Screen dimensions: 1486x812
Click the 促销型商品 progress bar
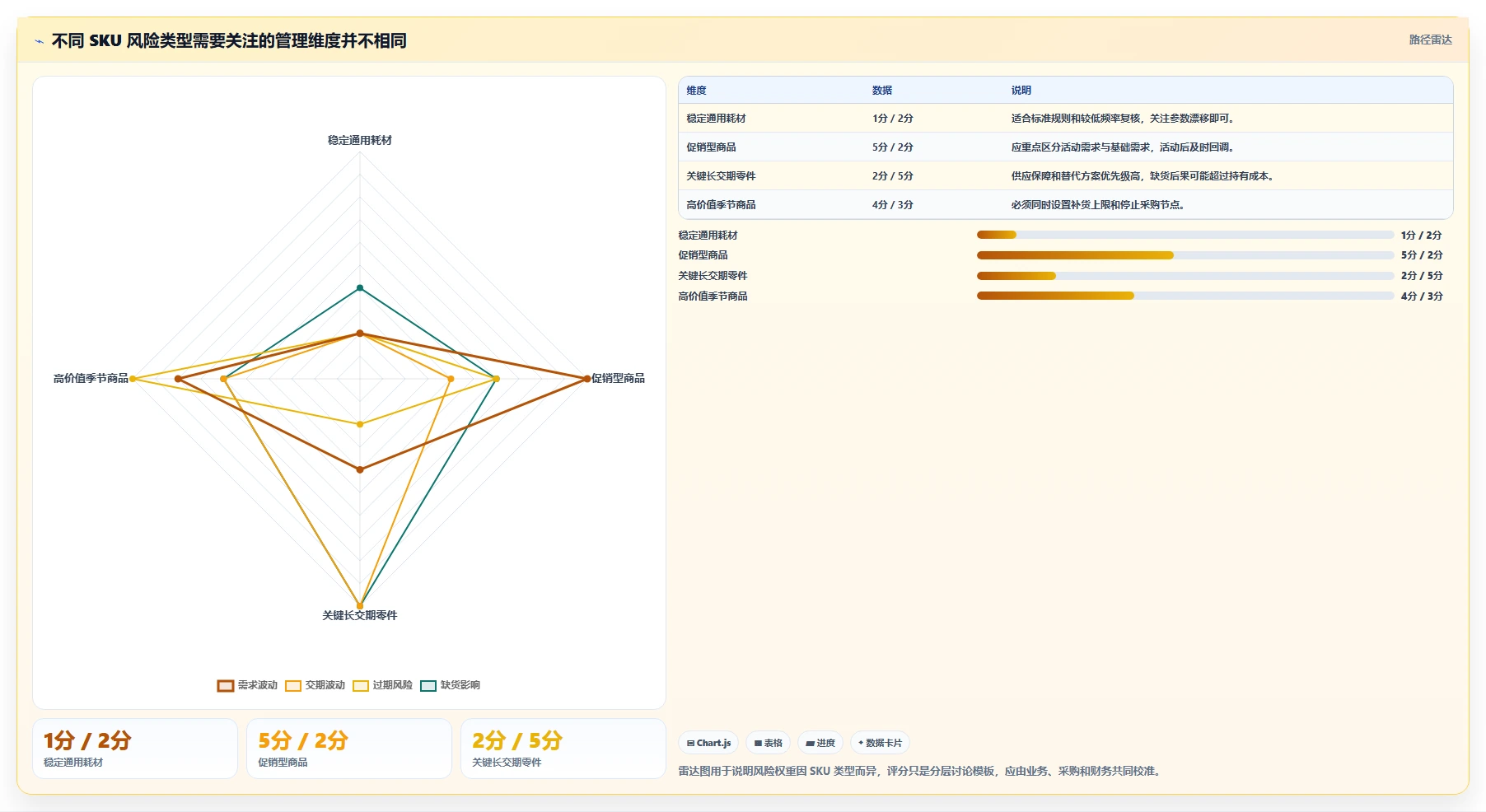pyautogui.click(x=1185, y=255)
